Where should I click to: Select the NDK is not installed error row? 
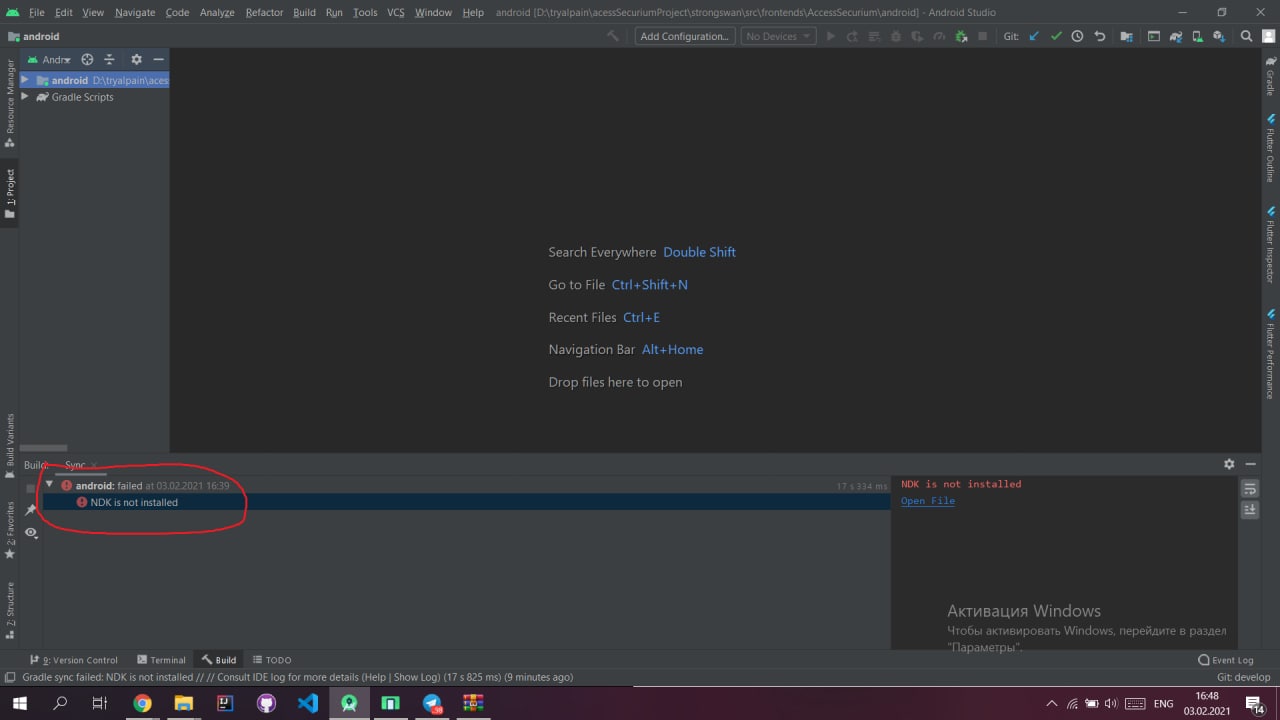coord(466,502)
